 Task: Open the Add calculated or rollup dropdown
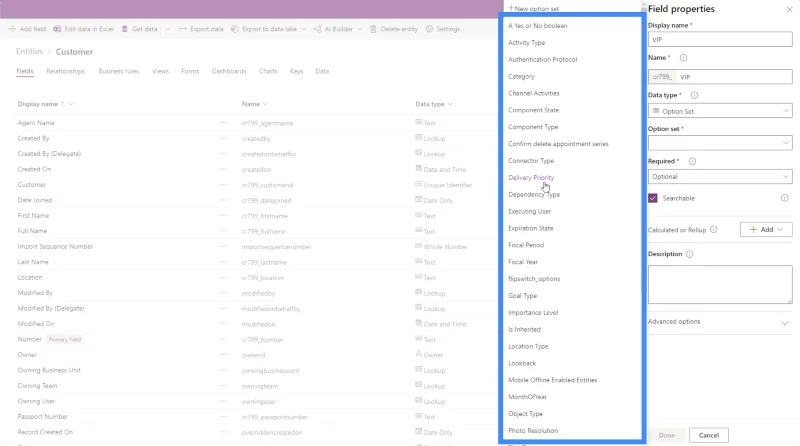point(766,230)
